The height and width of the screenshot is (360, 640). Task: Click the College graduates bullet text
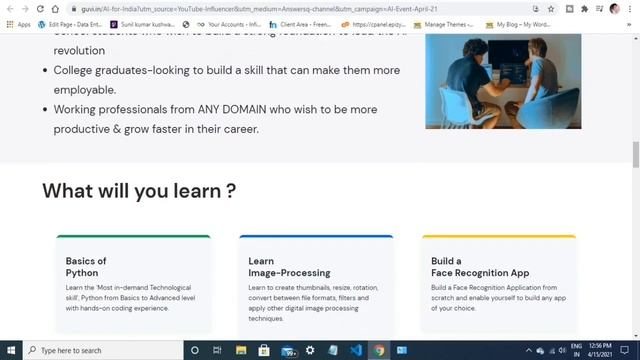[227, 80]
